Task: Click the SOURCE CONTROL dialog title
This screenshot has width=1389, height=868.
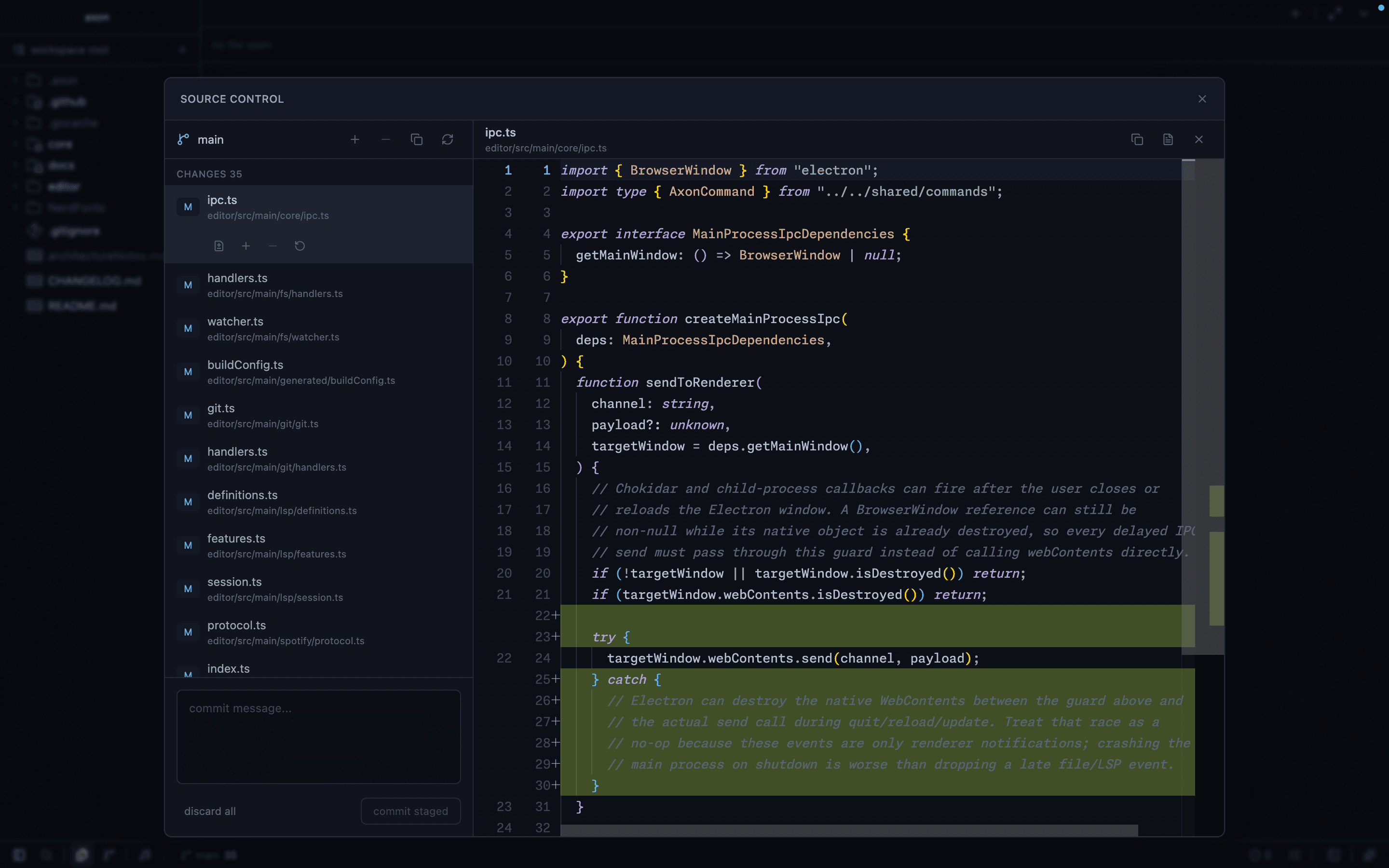Action: (x=232, y=99)
